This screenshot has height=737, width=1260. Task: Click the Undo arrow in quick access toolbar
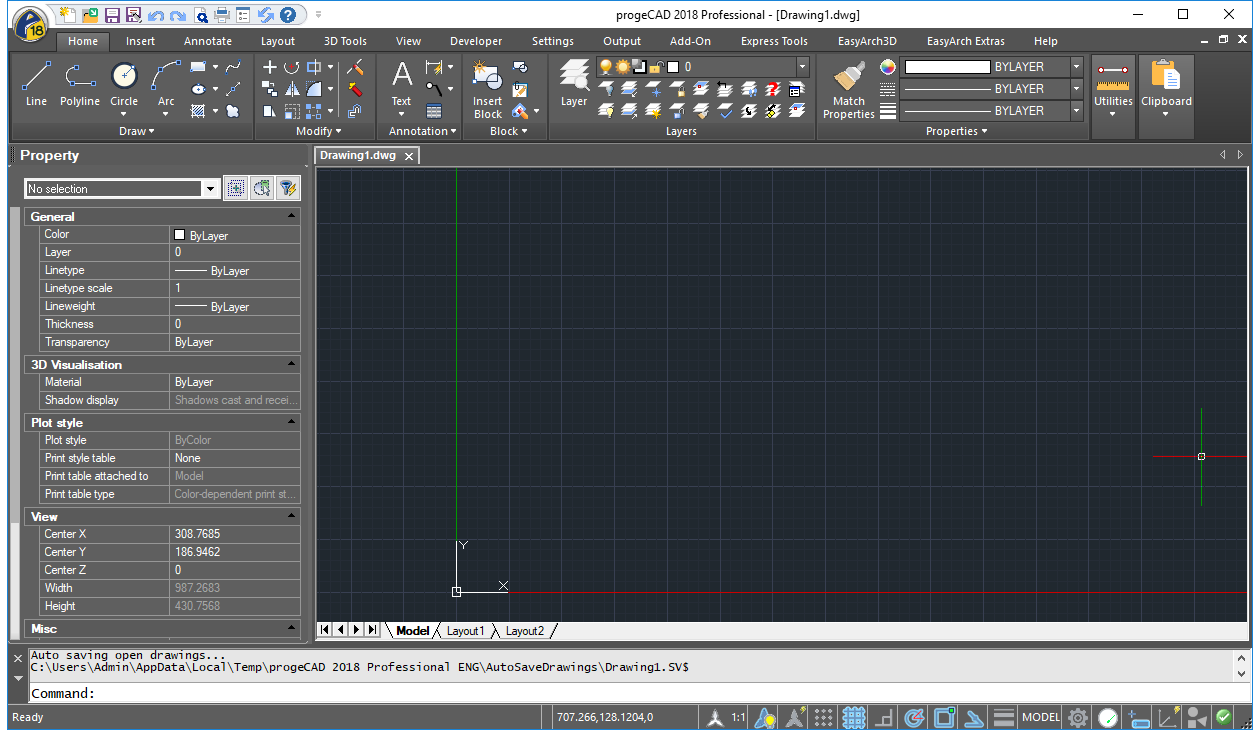pyautogui.click(x=155, y=15)
